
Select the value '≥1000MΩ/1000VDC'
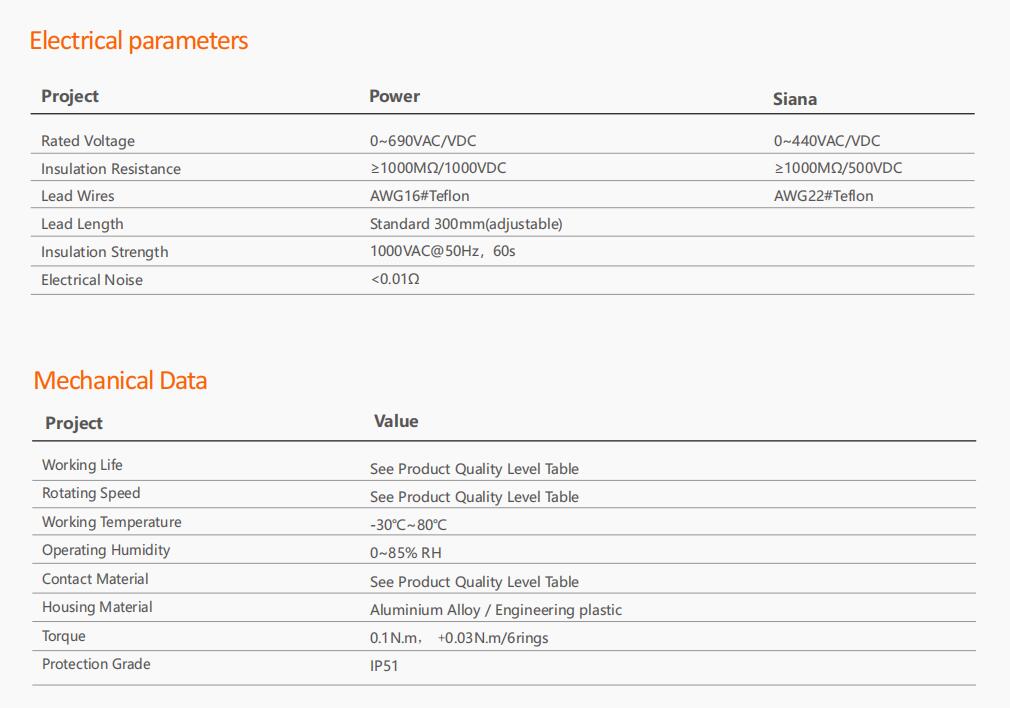coord(438,168)
